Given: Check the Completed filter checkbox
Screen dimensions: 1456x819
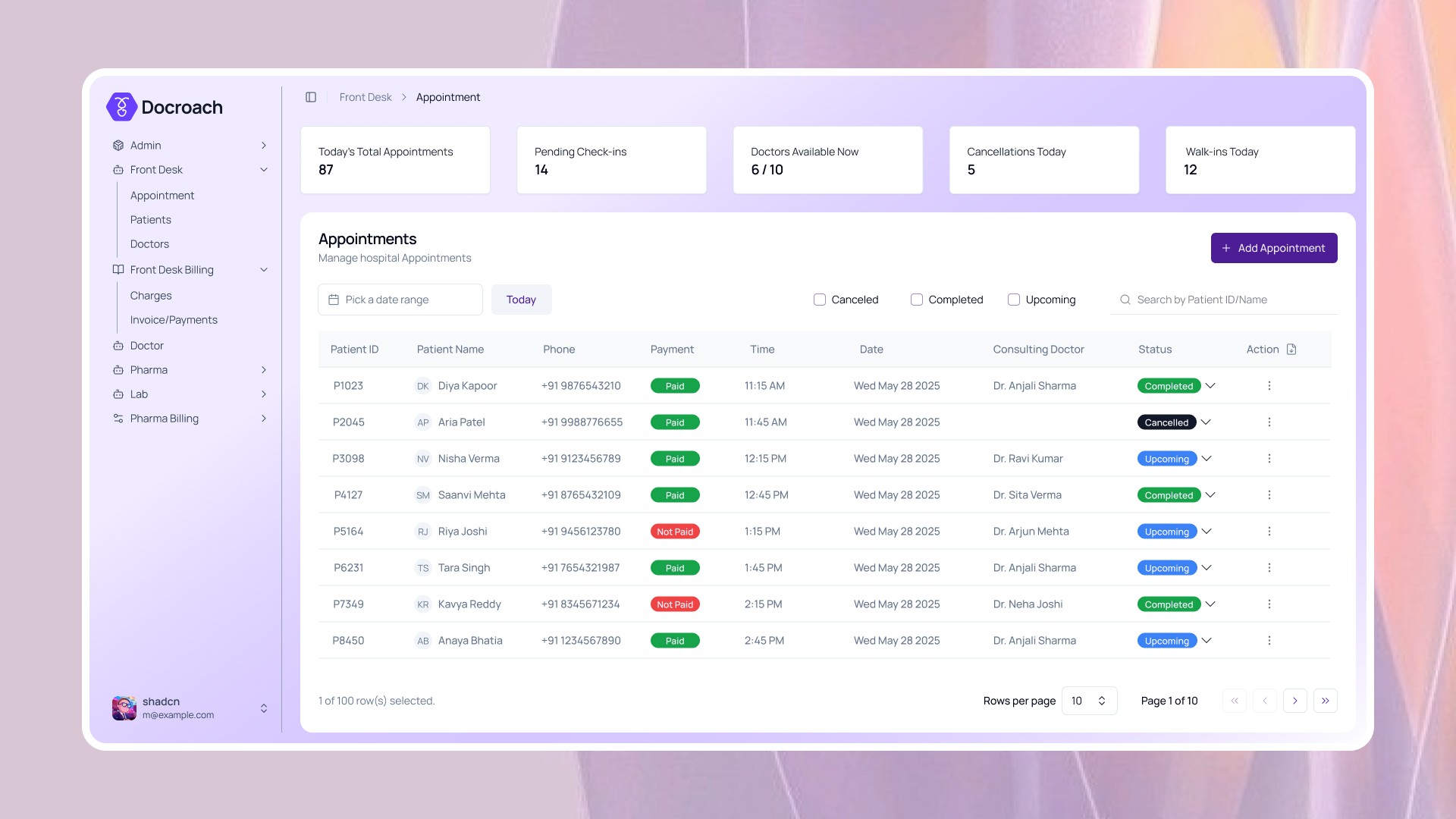Looking at the screenshot, I should click(x=917, y=300).
